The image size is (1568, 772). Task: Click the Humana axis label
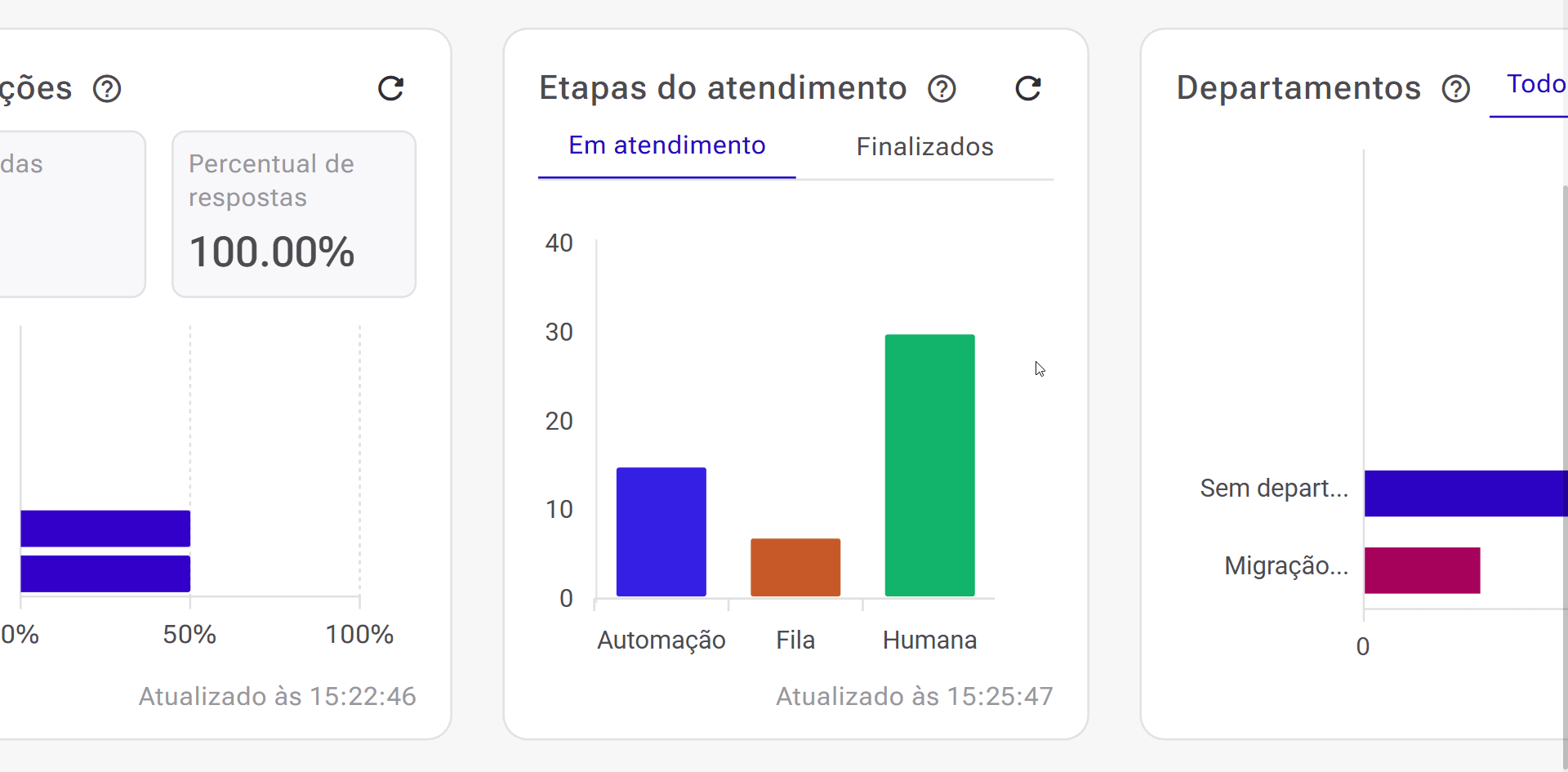point(929,640)
